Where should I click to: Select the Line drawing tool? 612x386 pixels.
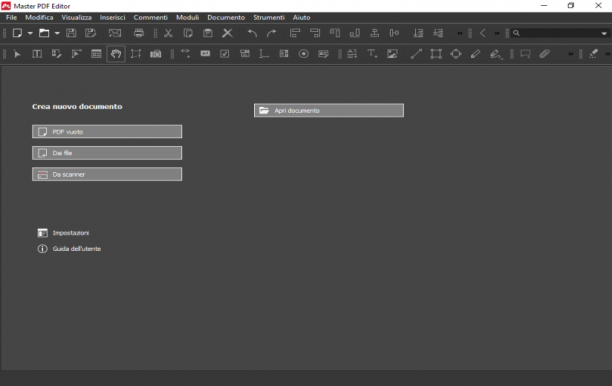(x=416, y=54)
